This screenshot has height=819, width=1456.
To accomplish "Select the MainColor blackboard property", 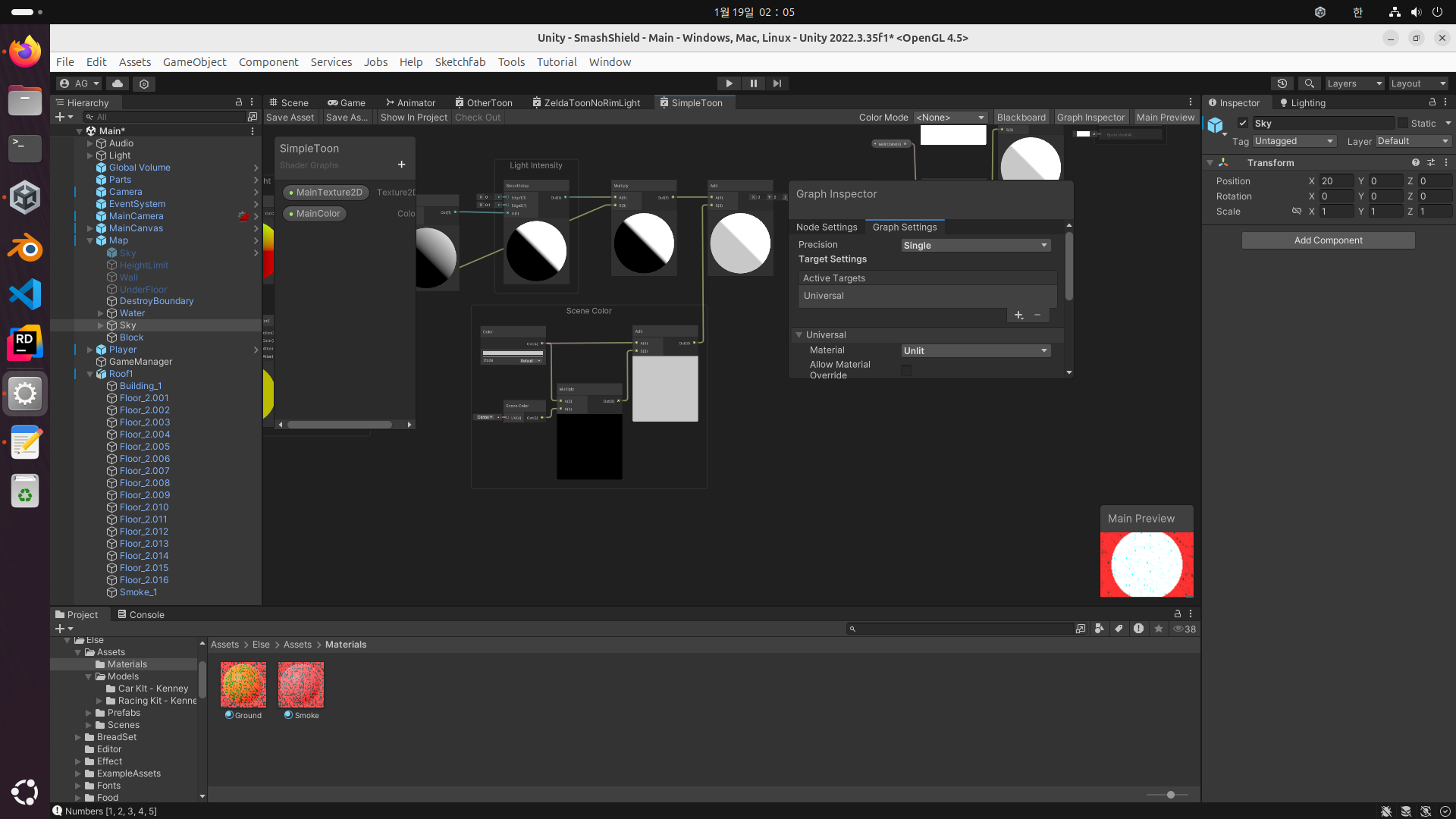I will [315, 214].
